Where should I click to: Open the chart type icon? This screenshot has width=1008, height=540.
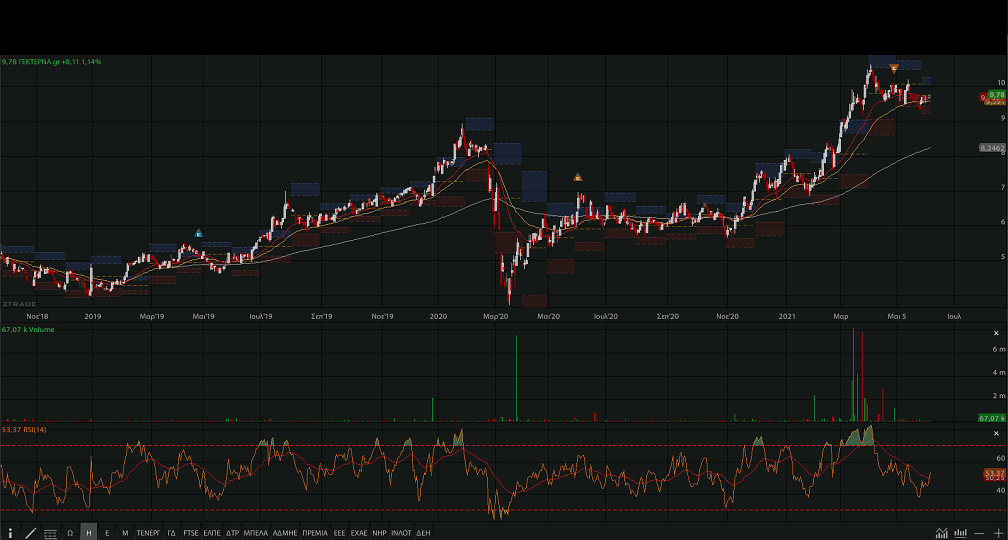[x=942, y=533]
